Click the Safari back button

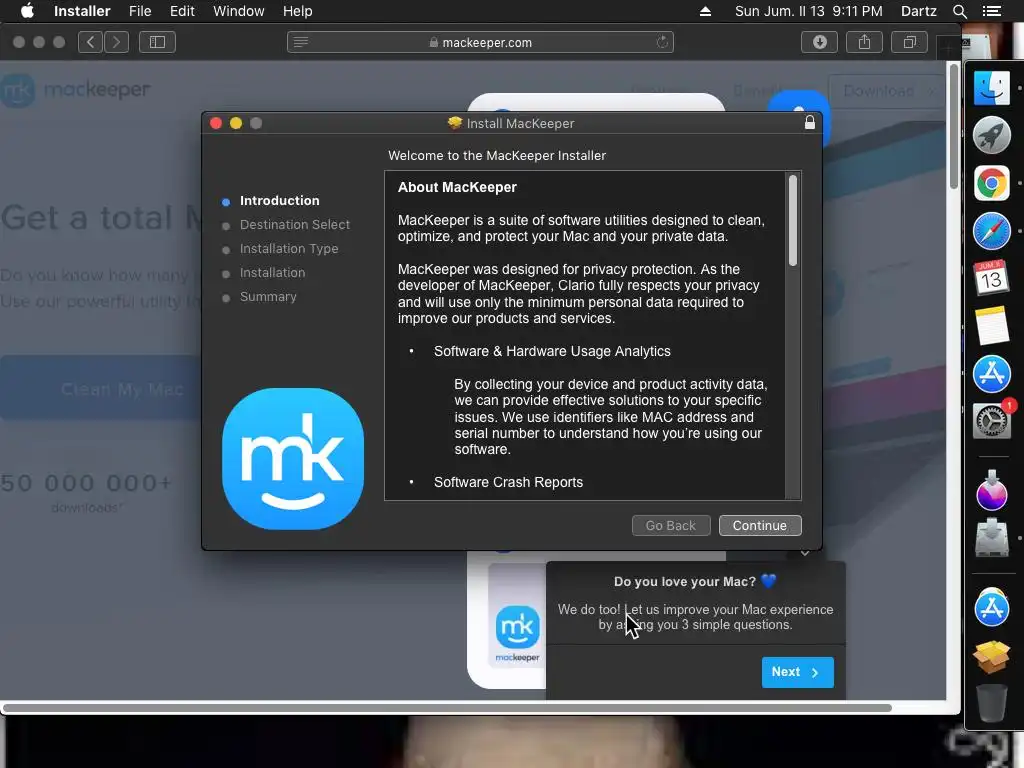click(90, 42)
